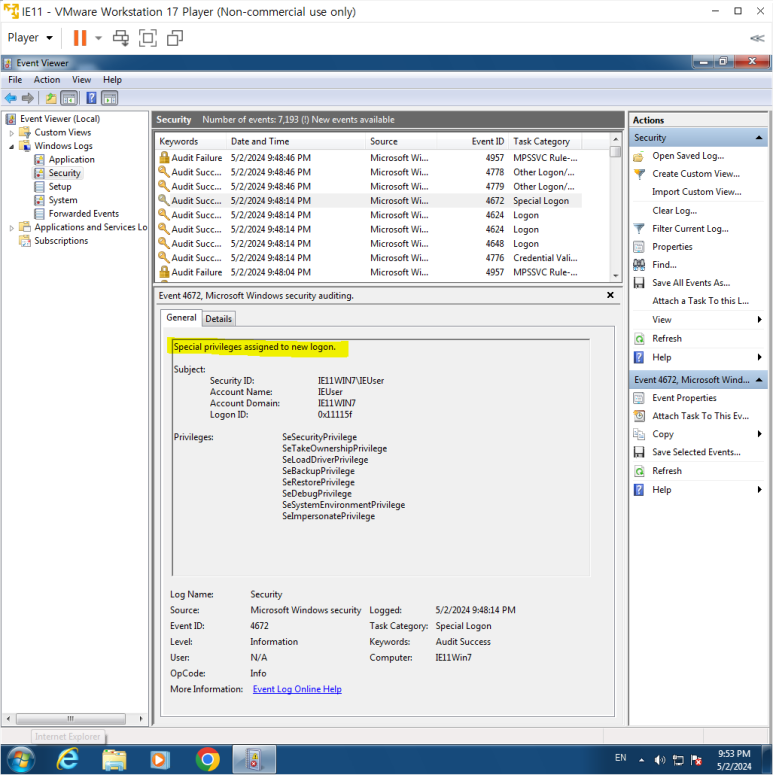Screen dimensions: 773x775
Task: Click Import Custom View action
Action: 696,192
